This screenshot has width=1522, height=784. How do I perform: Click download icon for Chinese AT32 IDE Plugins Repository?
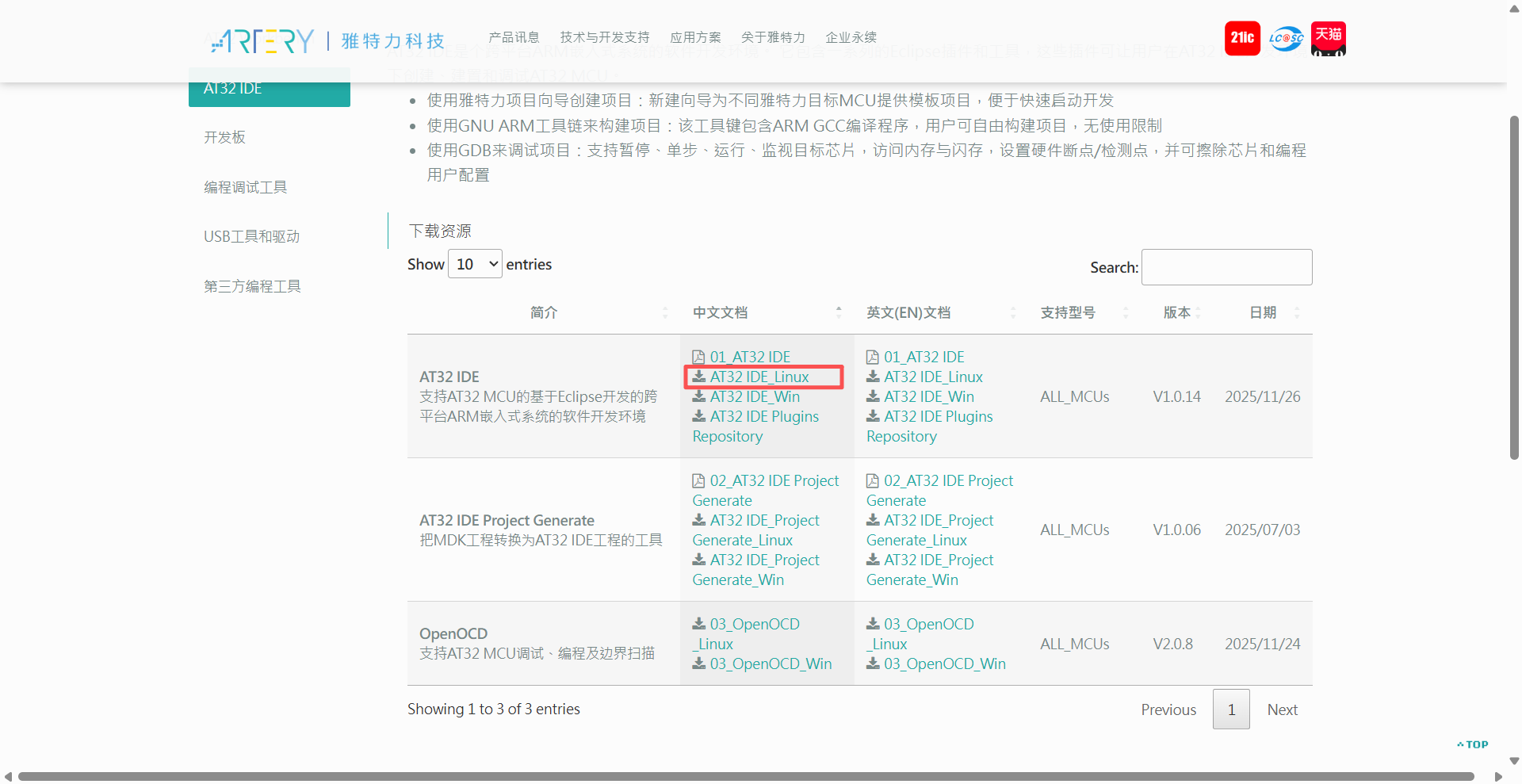click(699, 415)
